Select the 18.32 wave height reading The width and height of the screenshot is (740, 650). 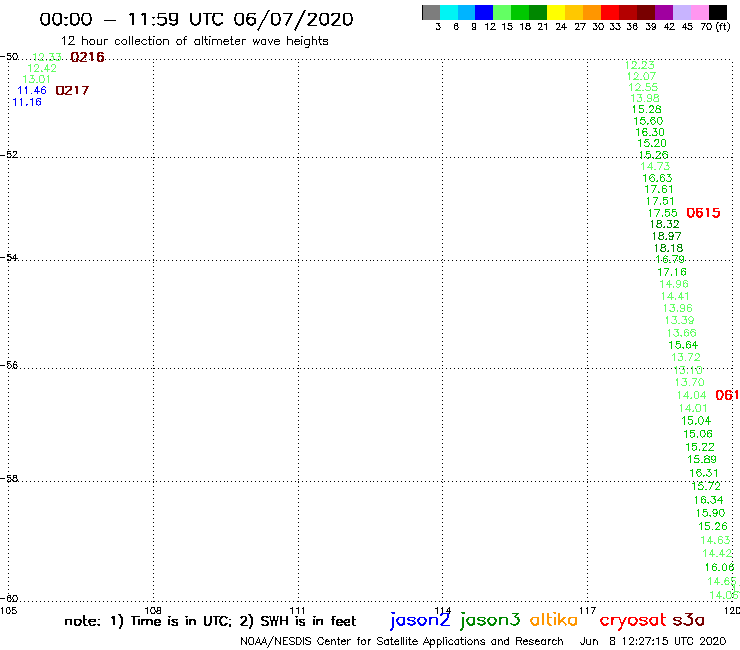[664, 224]
